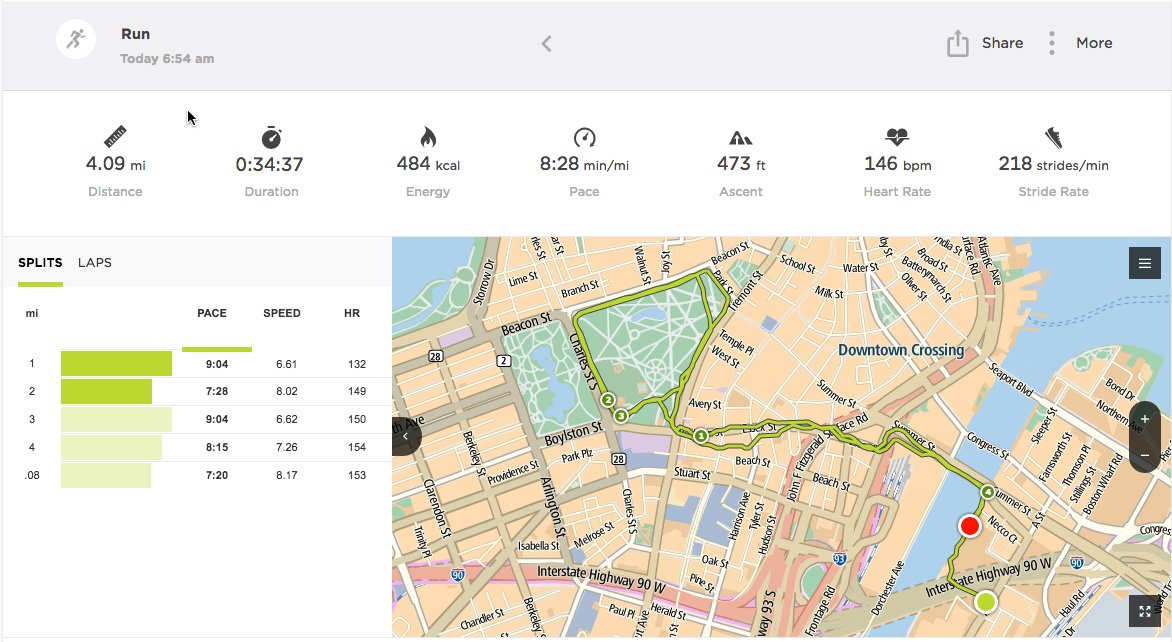
Task: Zoom in on the map
Action: [x=1144, y=419]
